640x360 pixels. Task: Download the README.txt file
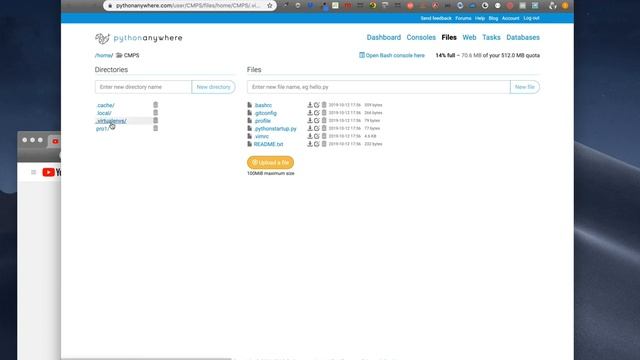click(310, 144)
